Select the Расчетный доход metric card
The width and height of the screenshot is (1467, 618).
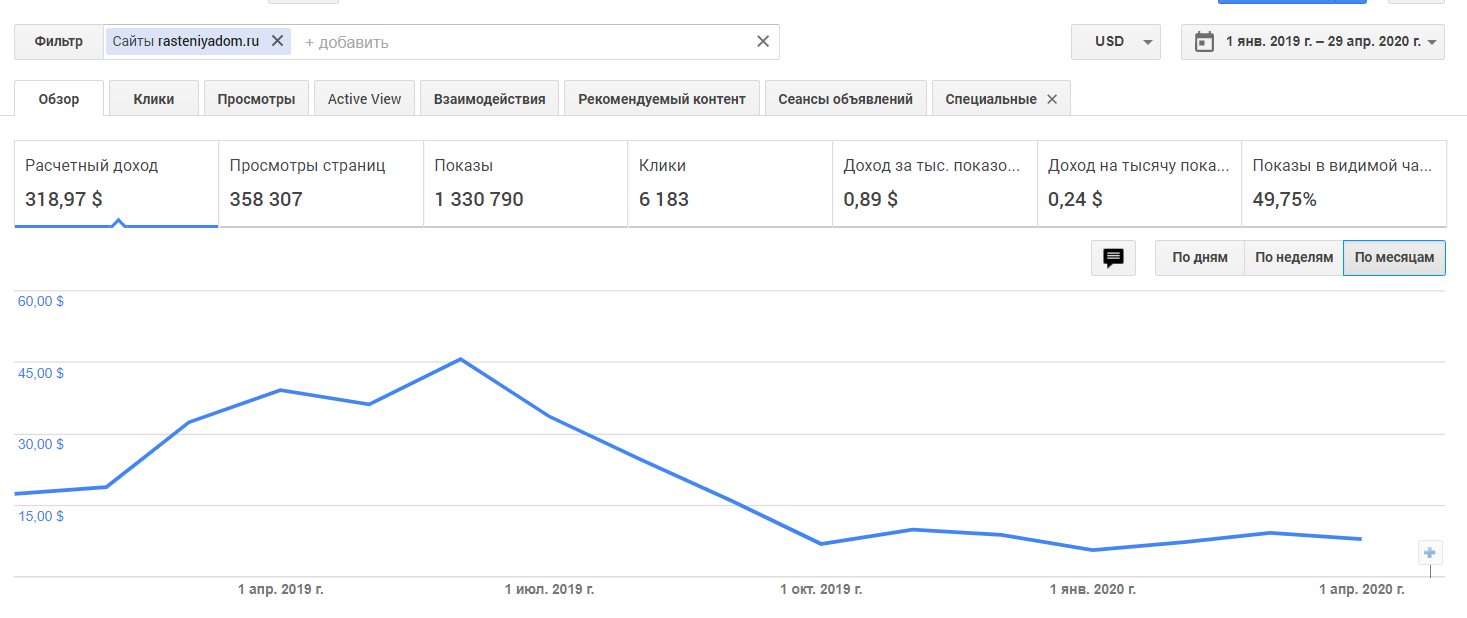click(x=116, y=184)
